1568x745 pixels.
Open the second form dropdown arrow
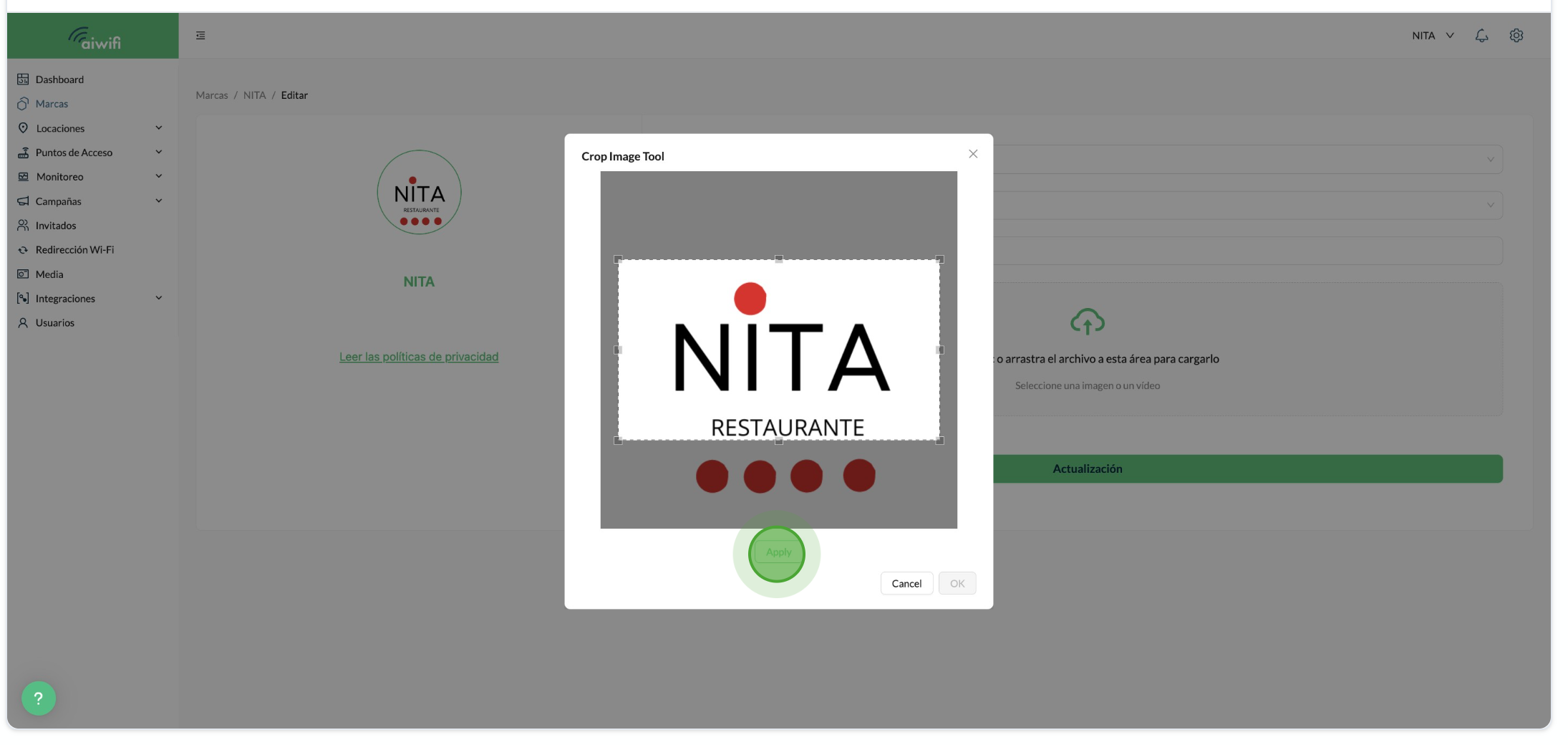click(x=1490, y=205)
